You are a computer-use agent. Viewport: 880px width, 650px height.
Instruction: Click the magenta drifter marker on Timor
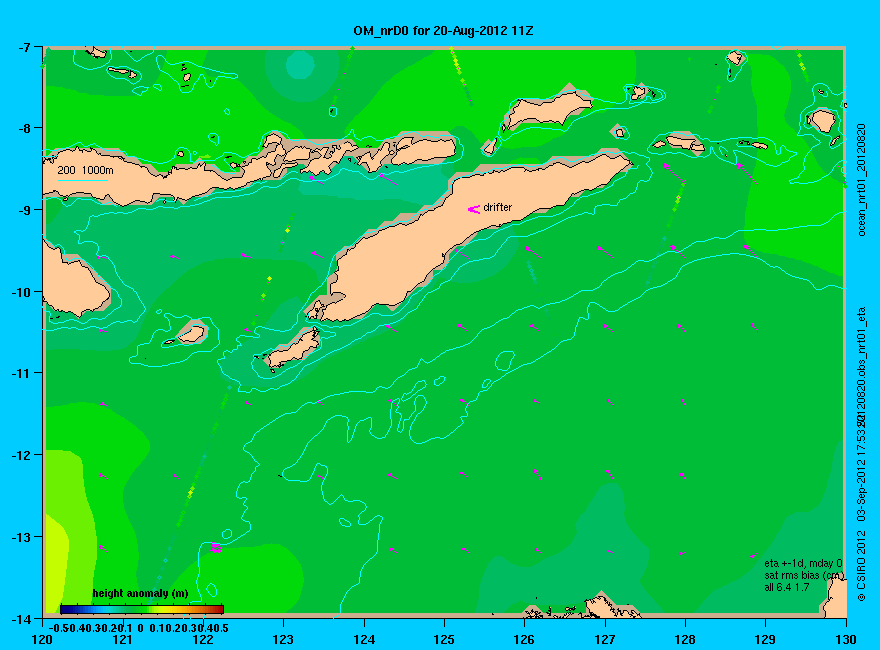tap(474, 209)
